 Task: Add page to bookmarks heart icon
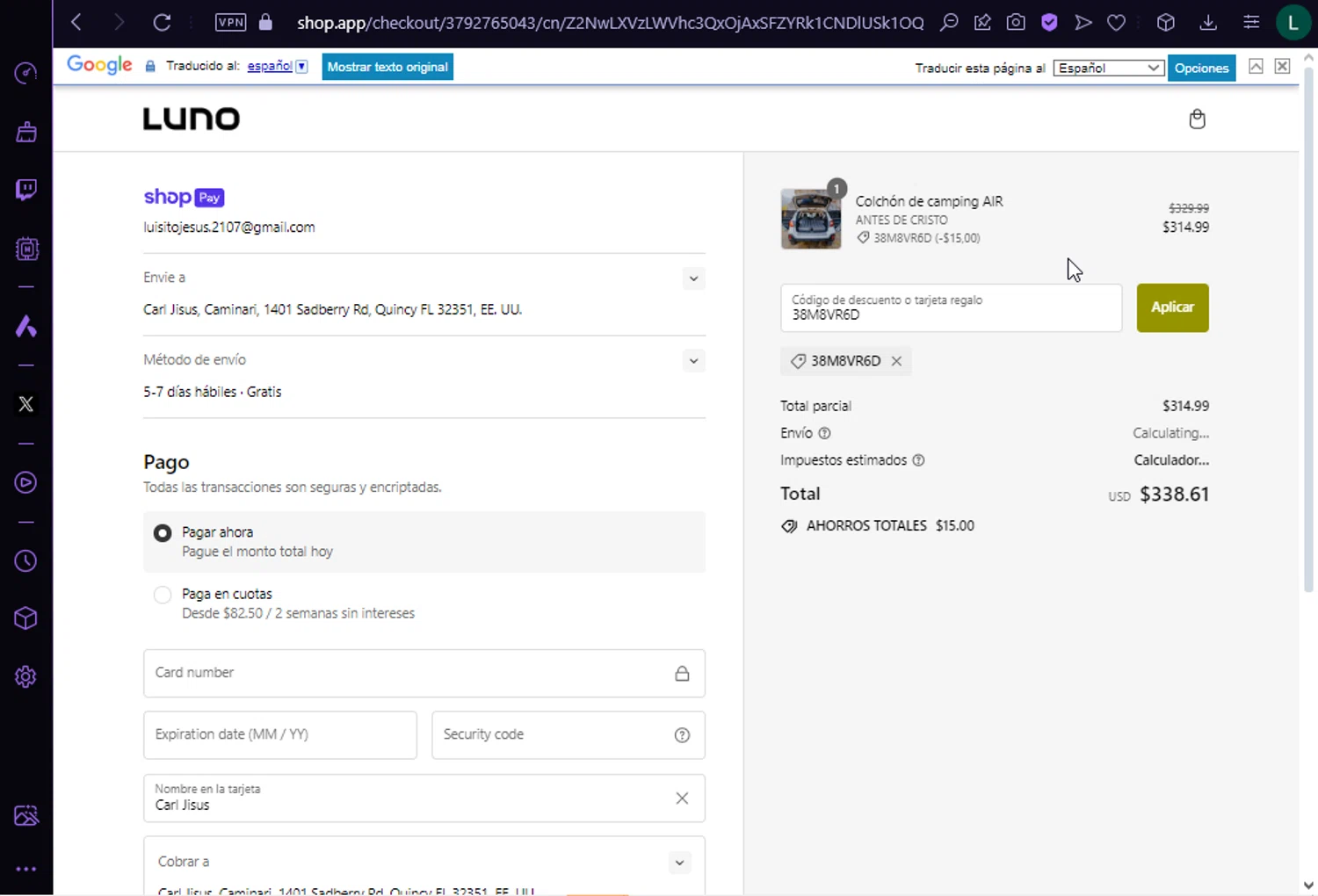(1117, 22)
